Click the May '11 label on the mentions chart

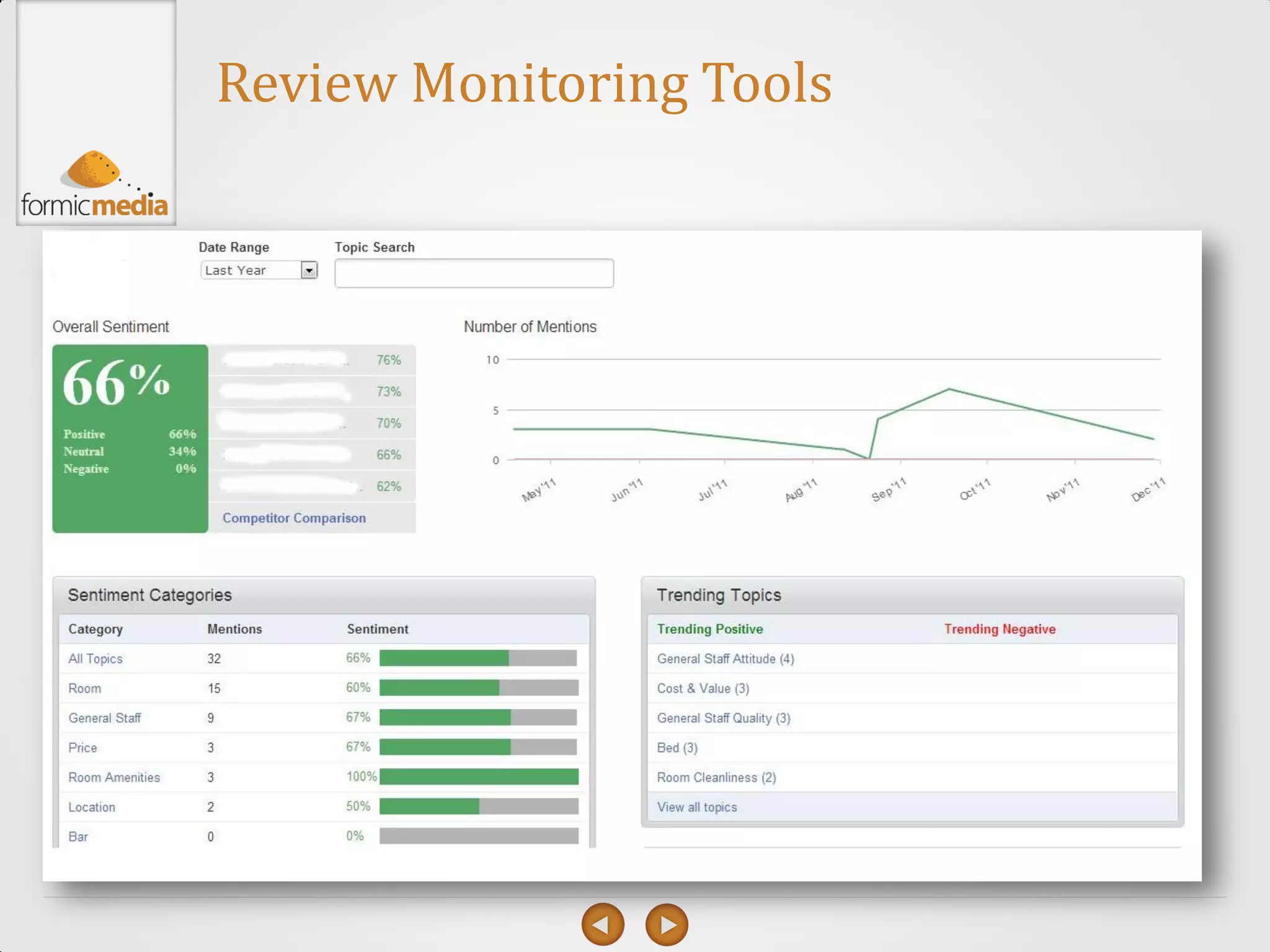[x=539, y=490]
